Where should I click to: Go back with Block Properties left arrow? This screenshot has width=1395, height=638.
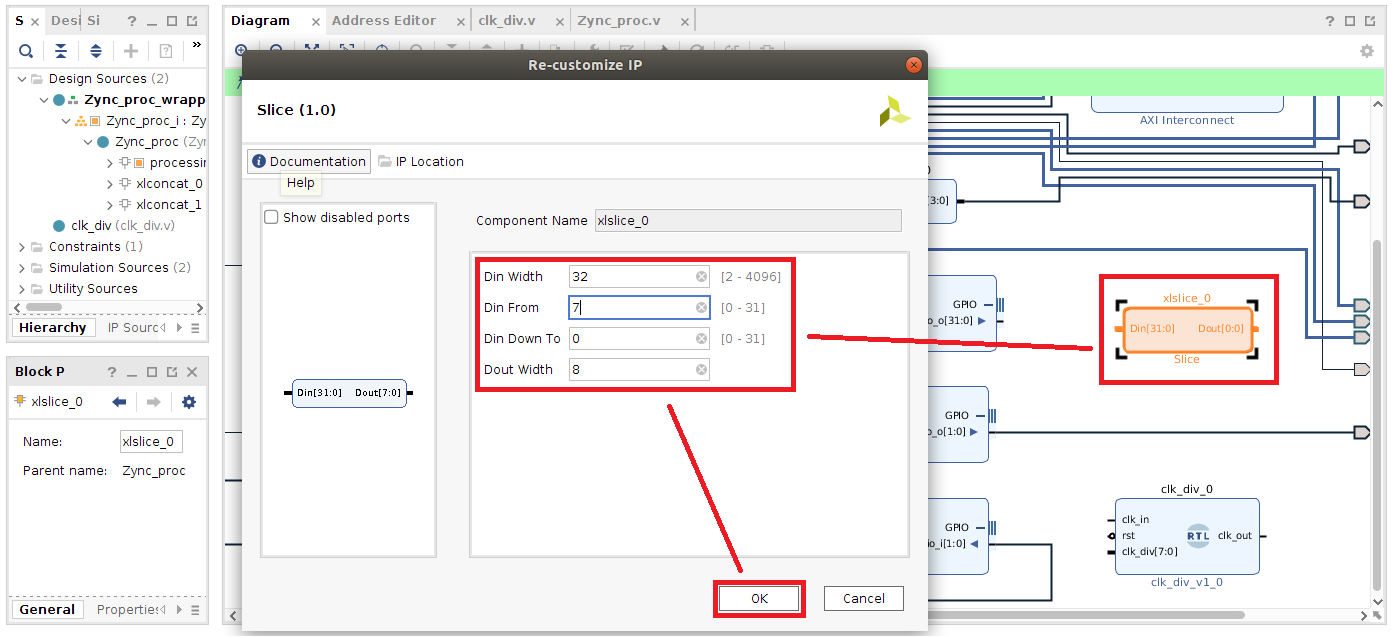pos(119,402)
